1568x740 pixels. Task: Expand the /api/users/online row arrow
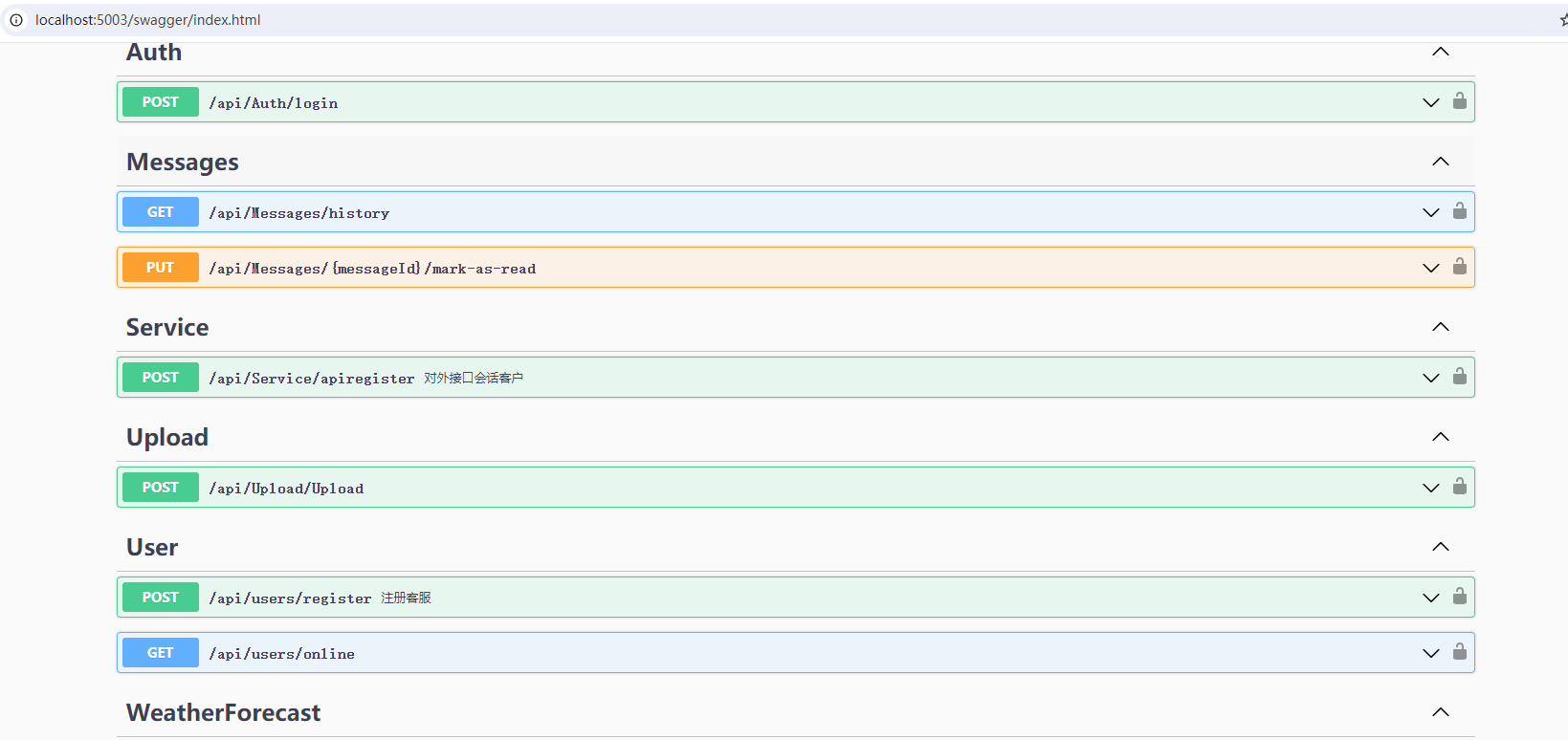[1430, 653]
